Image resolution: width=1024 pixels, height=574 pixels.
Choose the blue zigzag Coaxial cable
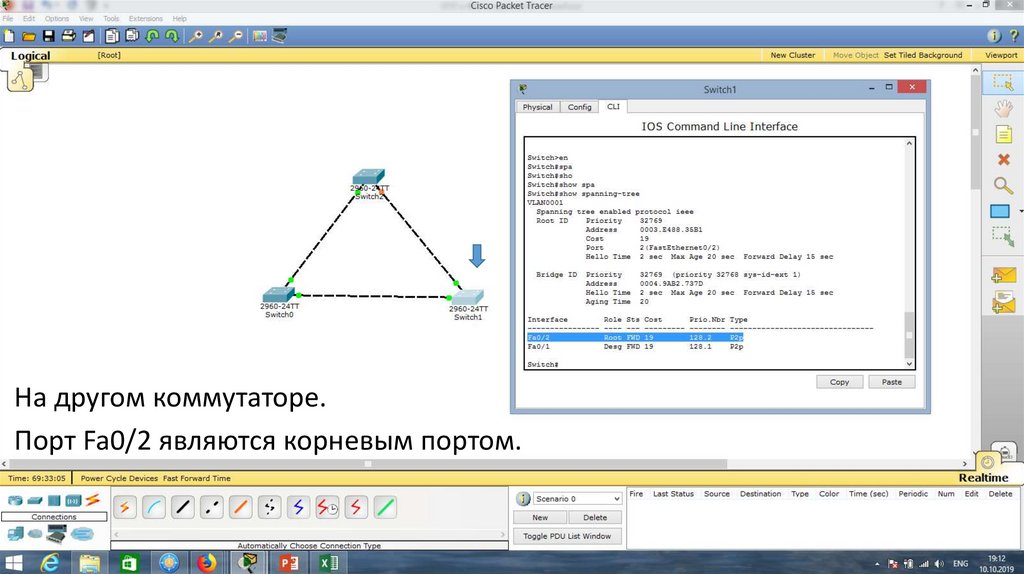pyautogui.click(x=298, y=507)
